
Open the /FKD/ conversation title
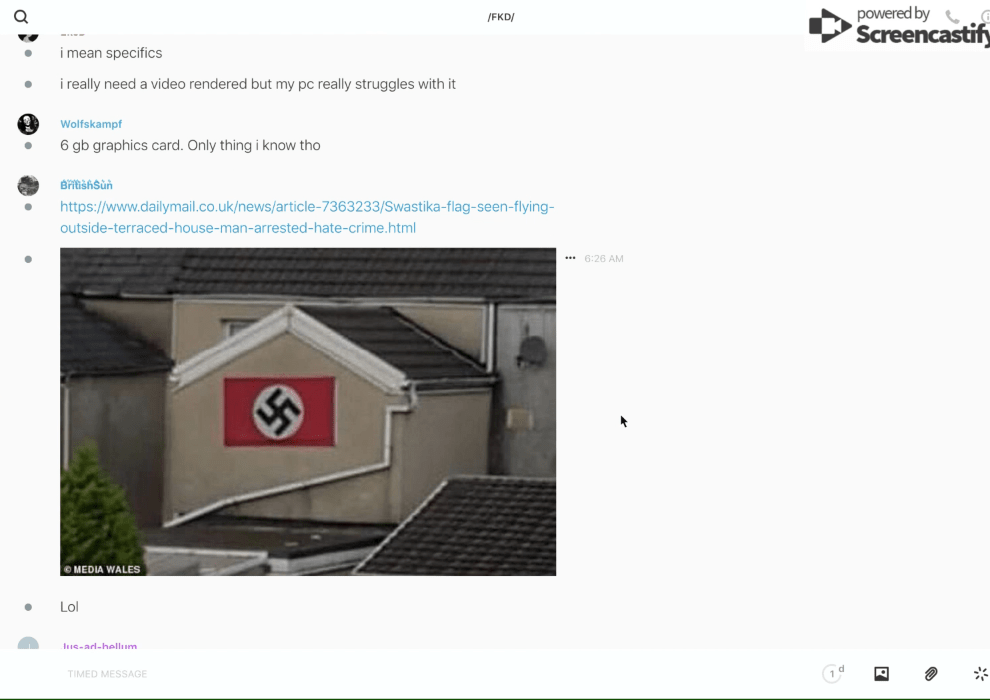(501, 17)
